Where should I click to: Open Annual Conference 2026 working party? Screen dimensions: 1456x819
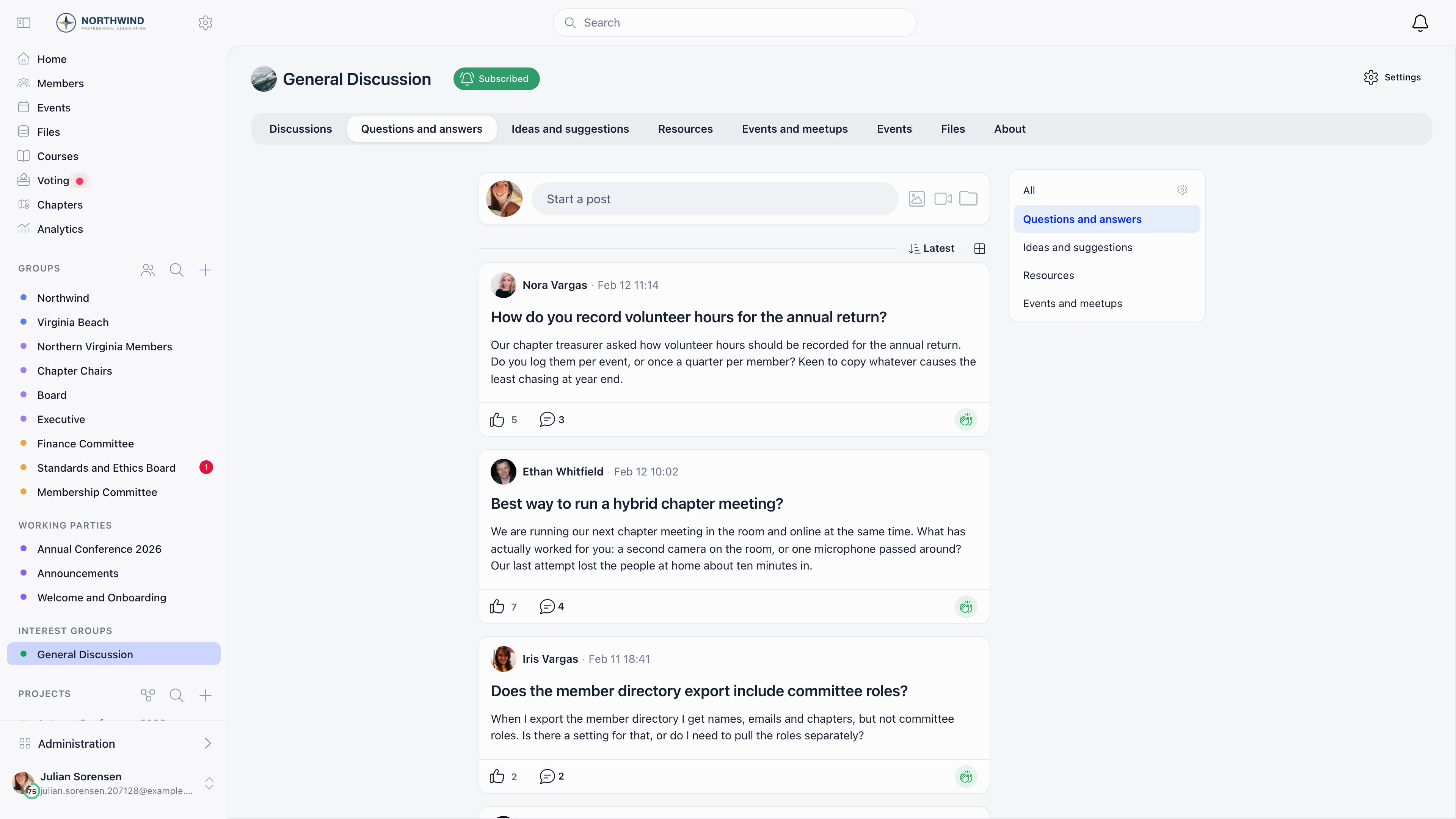tap(114, 549)
